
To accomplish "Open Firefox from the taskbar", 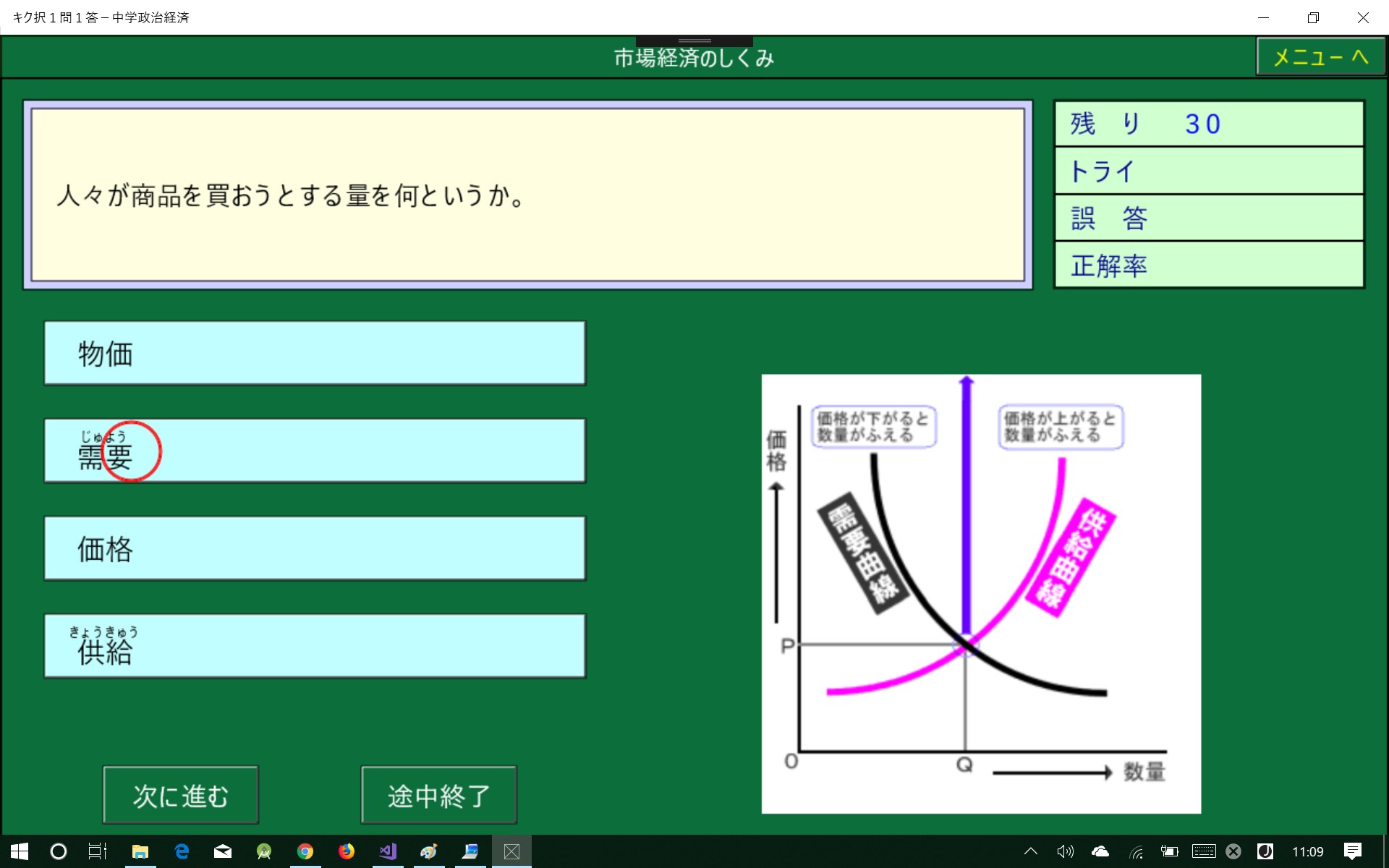I will tap(347, 851).
